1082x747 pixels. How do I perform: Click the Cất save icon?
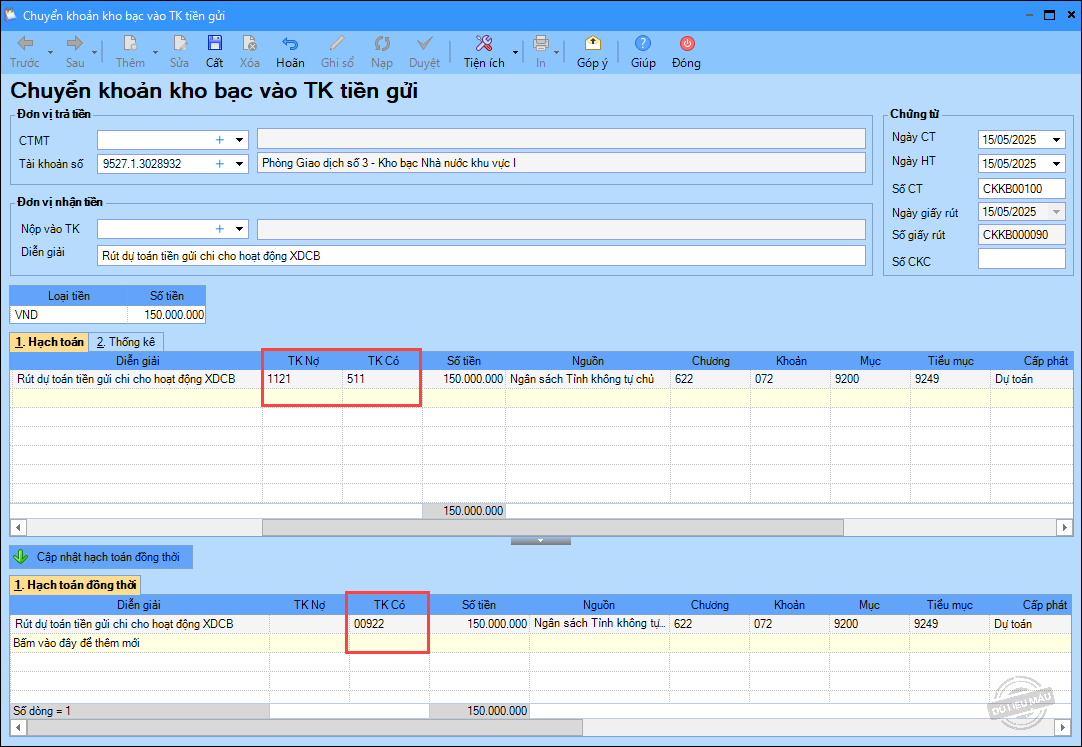click(x=215, y=44)
